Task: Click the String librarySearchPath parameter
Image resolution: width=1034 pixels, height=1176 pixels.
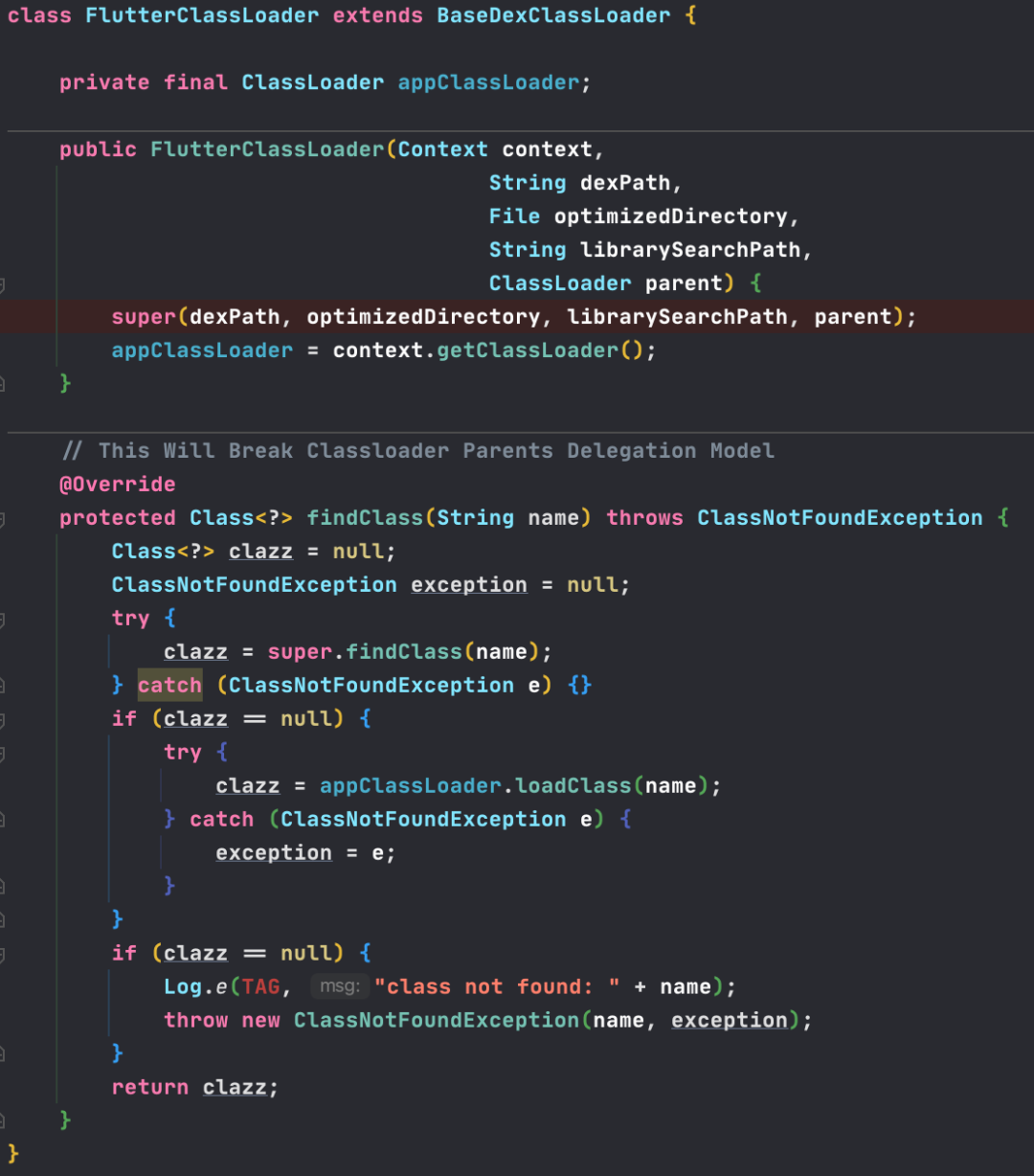Action: click(644, 251)
